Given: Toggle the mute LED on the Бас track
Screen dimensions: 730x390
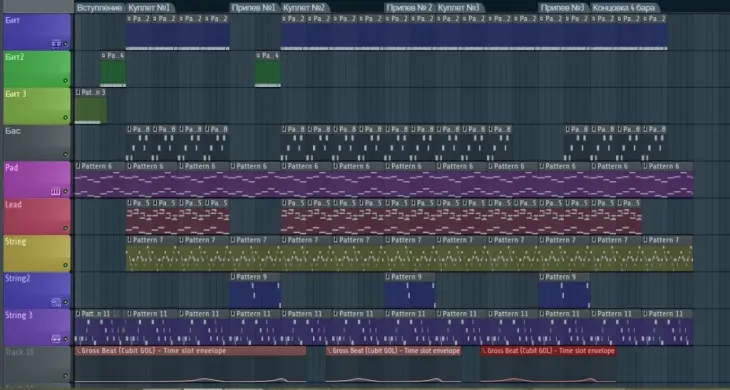Looking at the screenshot, I should point(65,155).
